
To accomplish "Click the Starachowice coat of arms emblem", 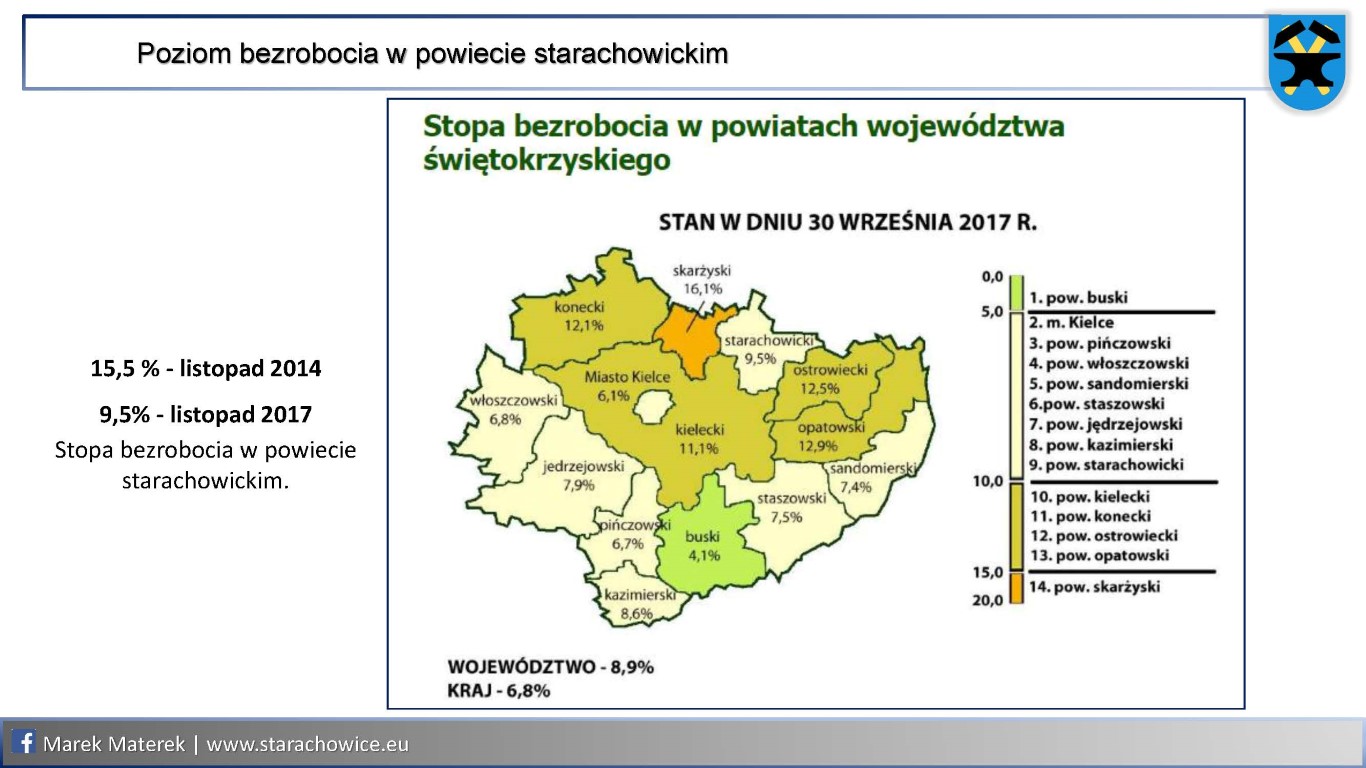I will [x=1306, y=62].
